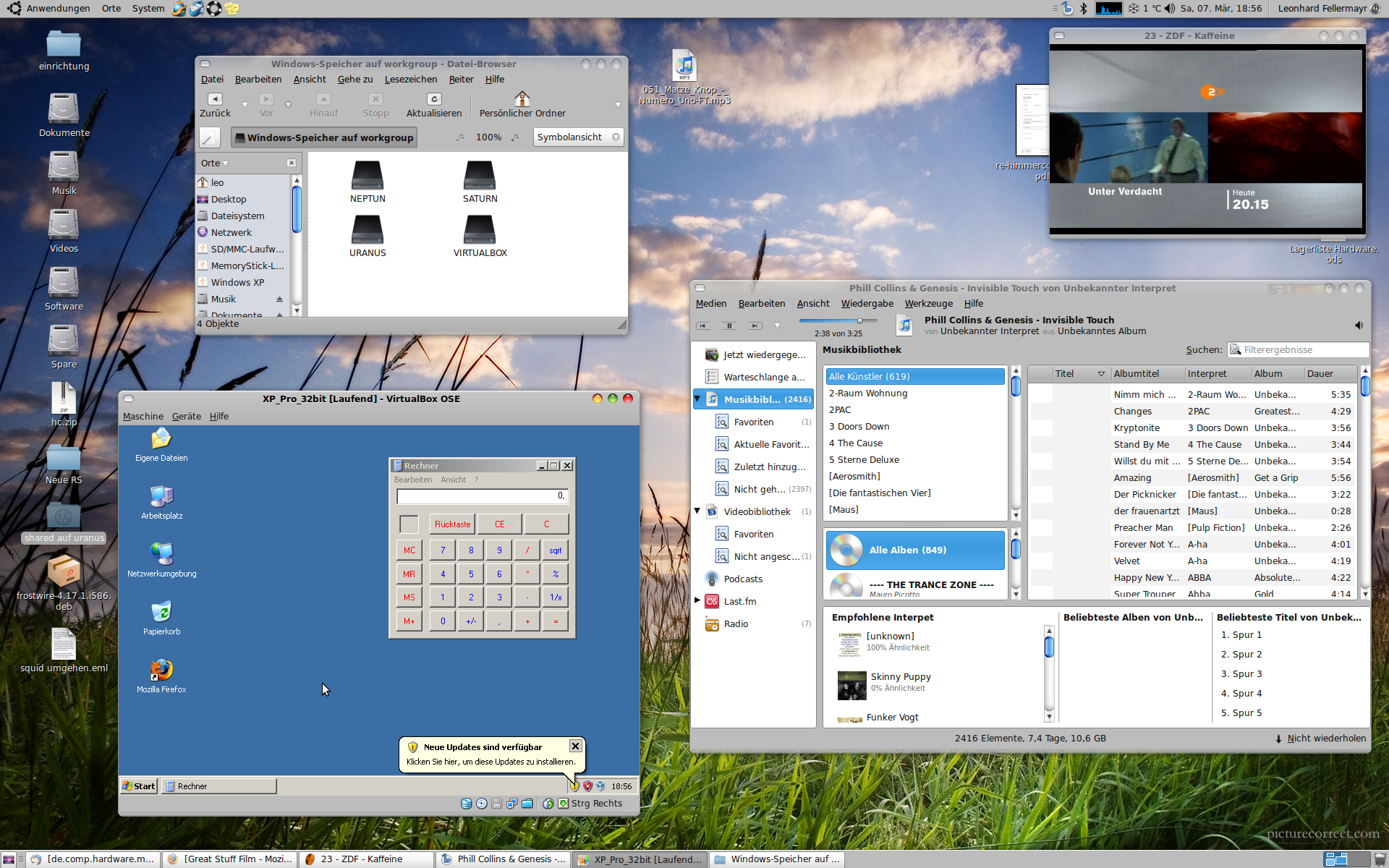This screenshot has width=1389, height=868.
Task: Toggle the location edit pencil button
Action: (209, 137)
